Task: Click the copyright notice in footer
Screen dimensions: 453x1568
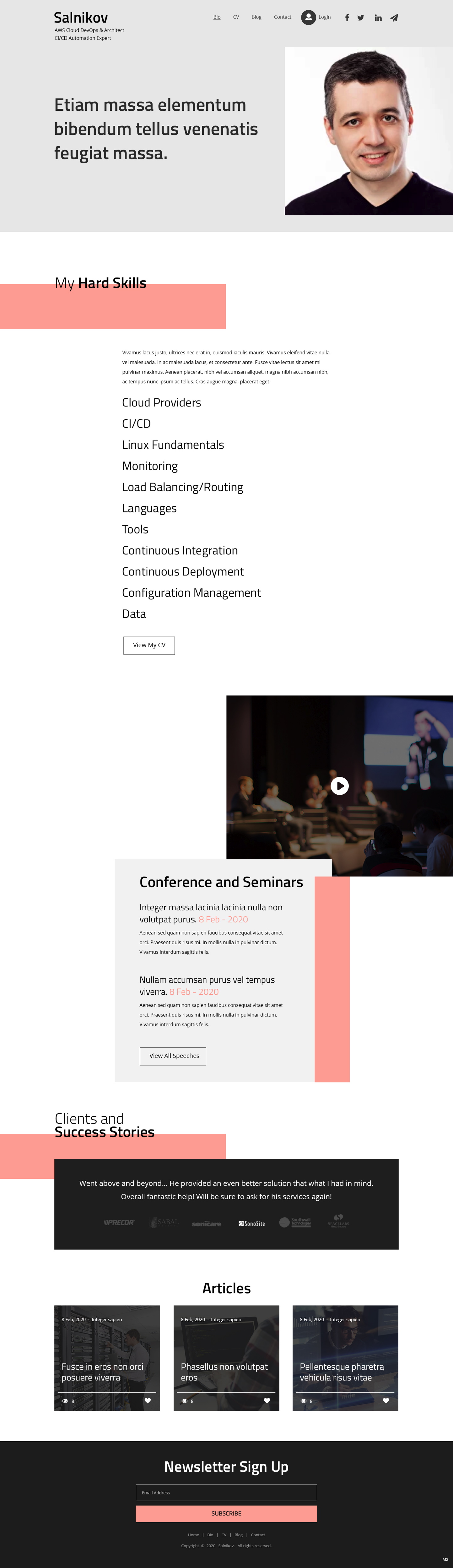Action: (x=226, y=1545)
